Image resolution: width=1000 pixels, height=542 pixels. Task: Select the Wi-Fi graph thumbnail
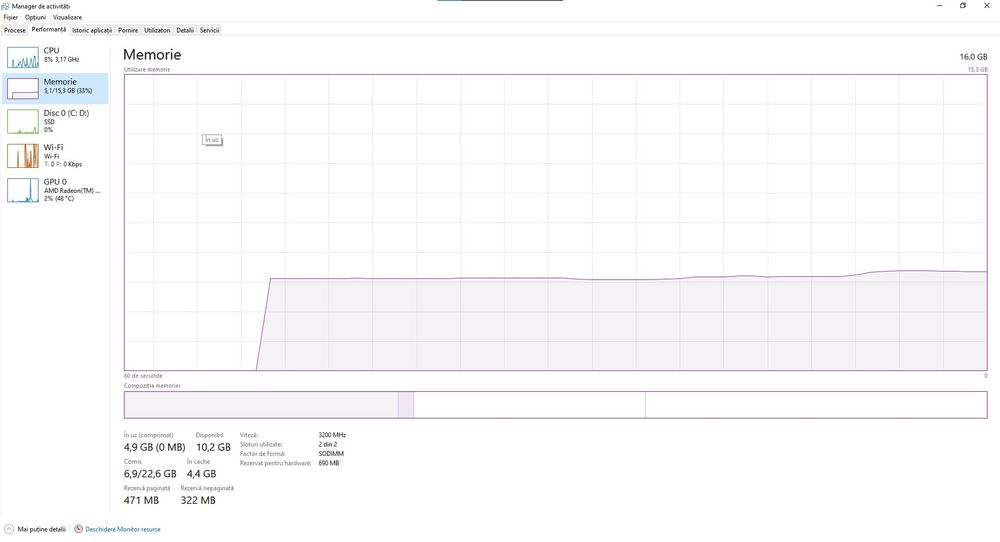tap(23, 156)
